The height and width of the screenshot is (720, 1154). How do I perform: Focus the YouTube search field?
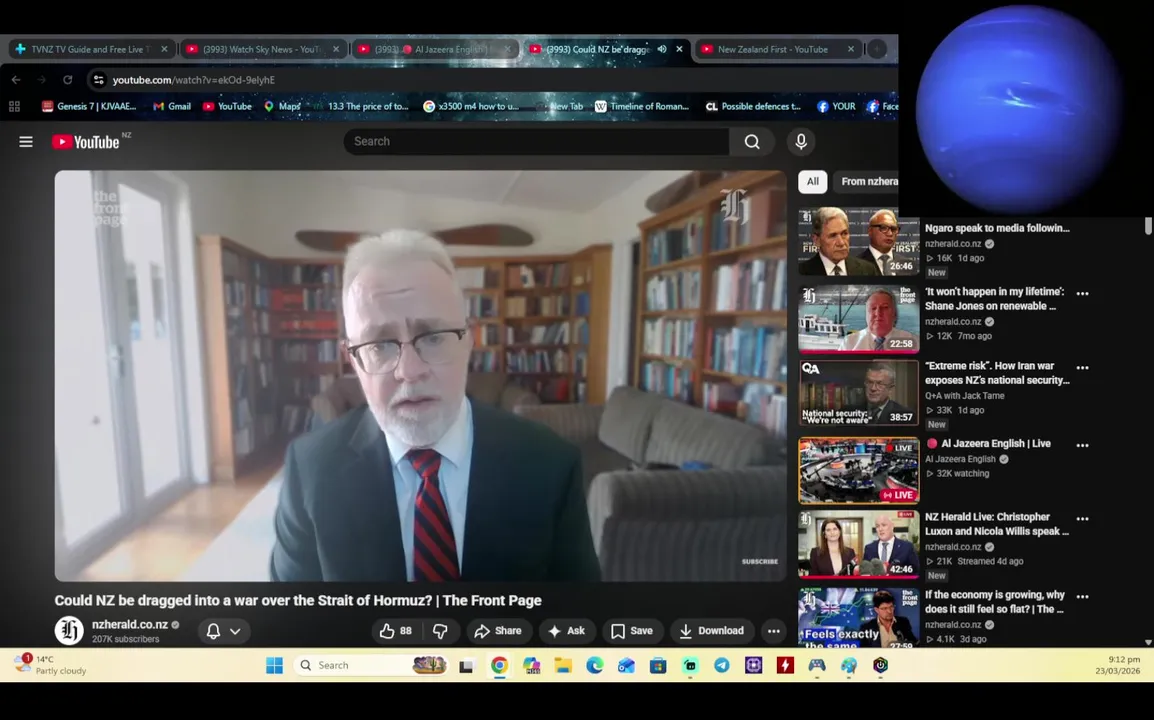[537, 141]
